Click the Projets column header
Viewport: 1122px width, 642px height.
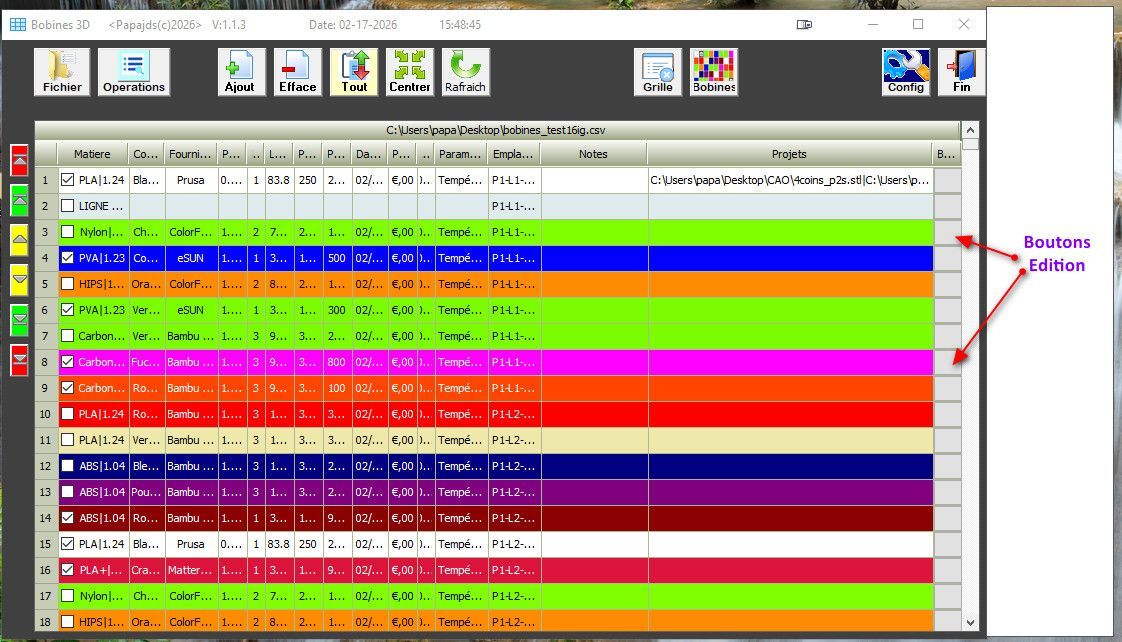click(790, 154)
